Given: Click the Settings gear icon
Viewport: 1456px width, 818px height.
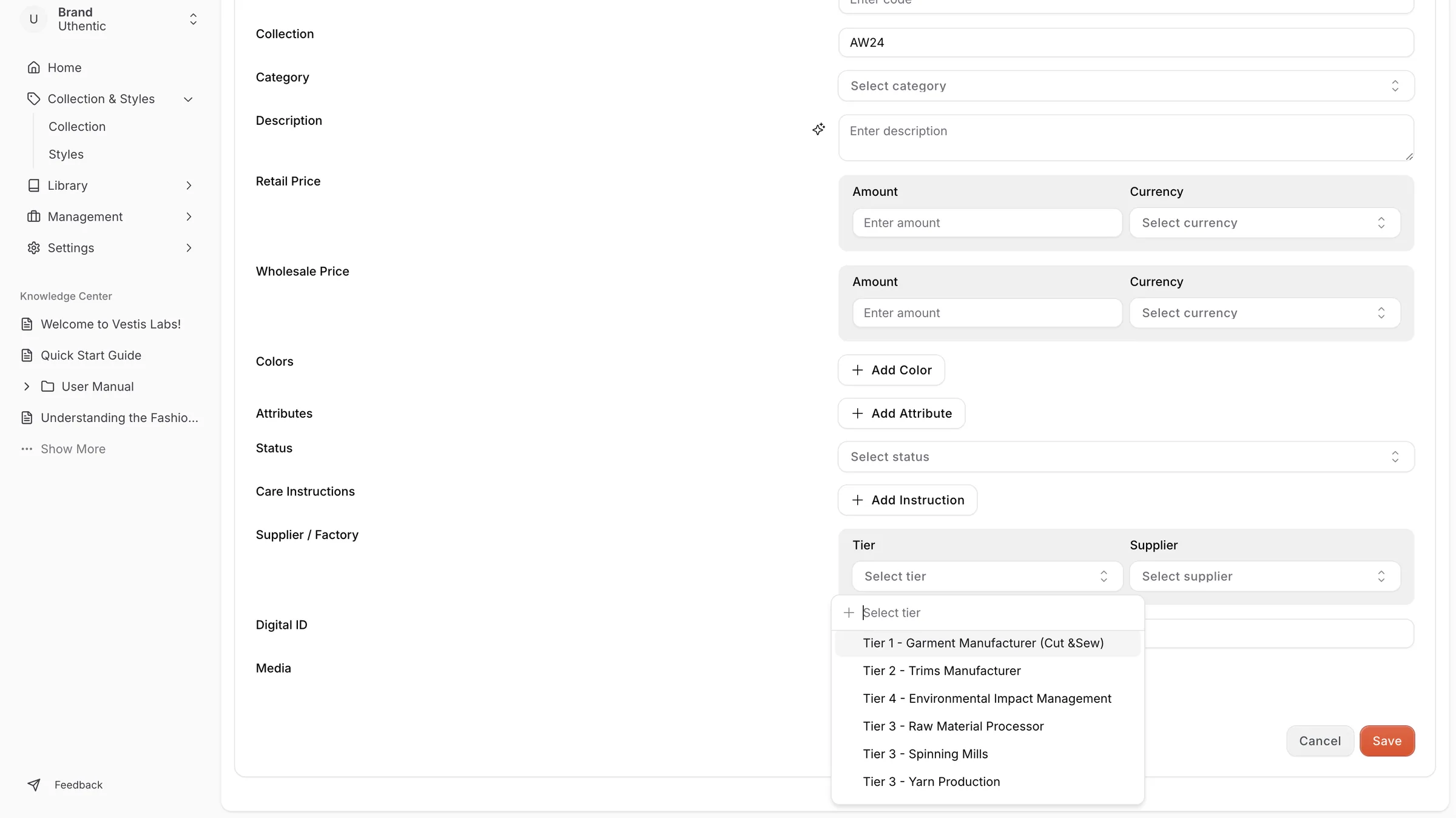Looking at the screenshot, I should pyautogui.click(x=34, y=248).
